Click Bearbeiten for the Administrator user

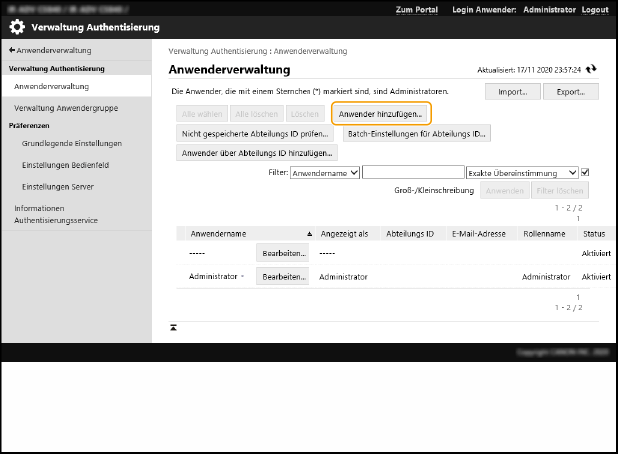click(x=283, y=276)
